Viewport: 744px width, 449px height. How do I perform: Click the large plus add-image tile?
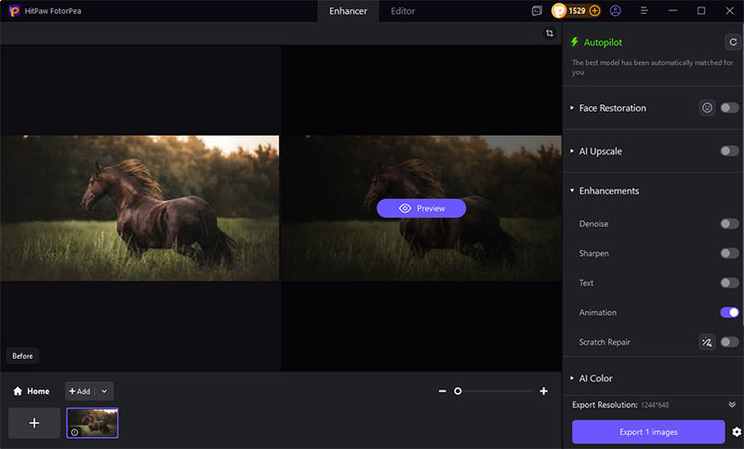point(34,422)
